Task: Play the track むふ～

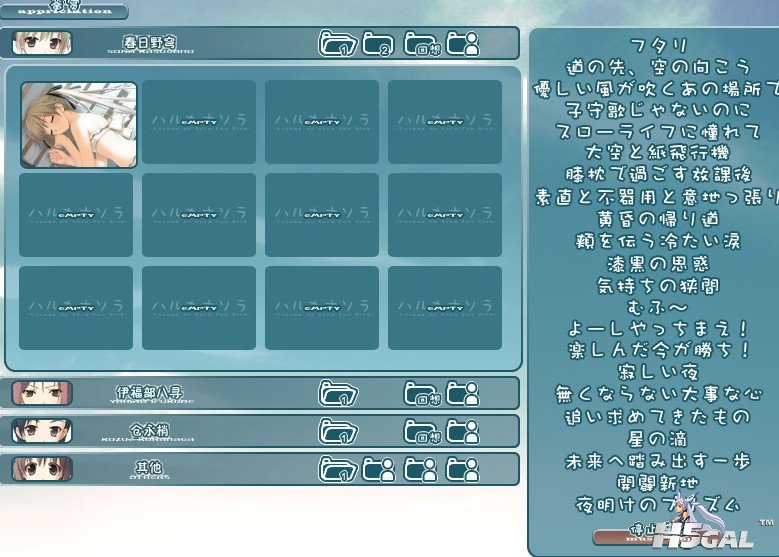Action: 658,308
